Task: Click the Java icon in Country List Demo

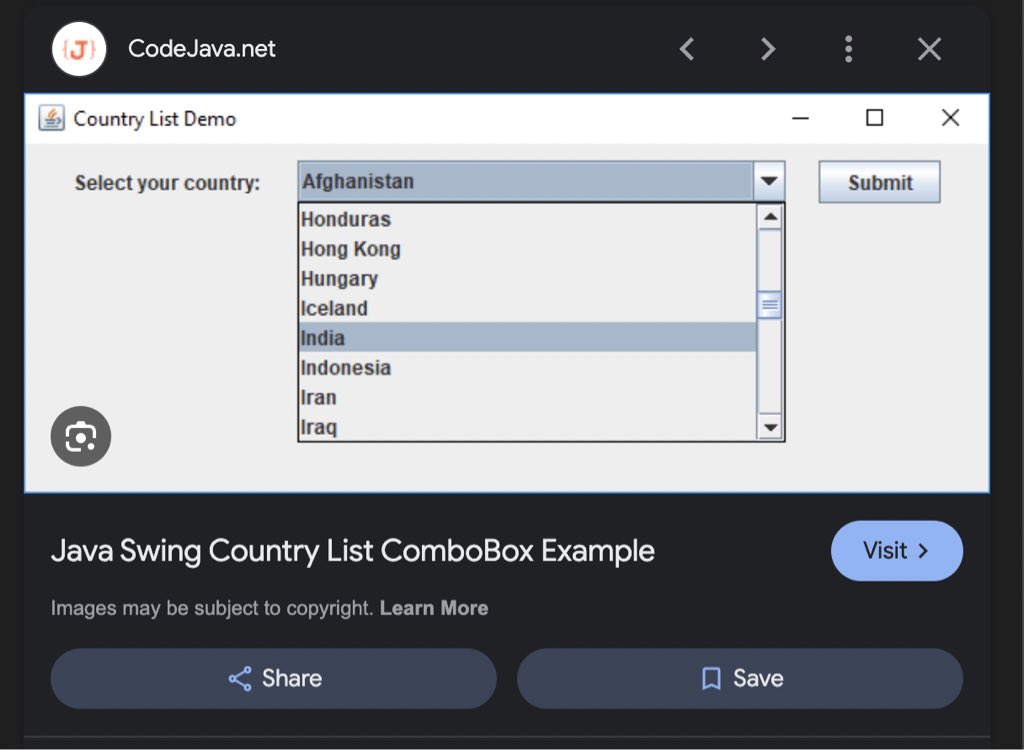Action: point(52,118)
